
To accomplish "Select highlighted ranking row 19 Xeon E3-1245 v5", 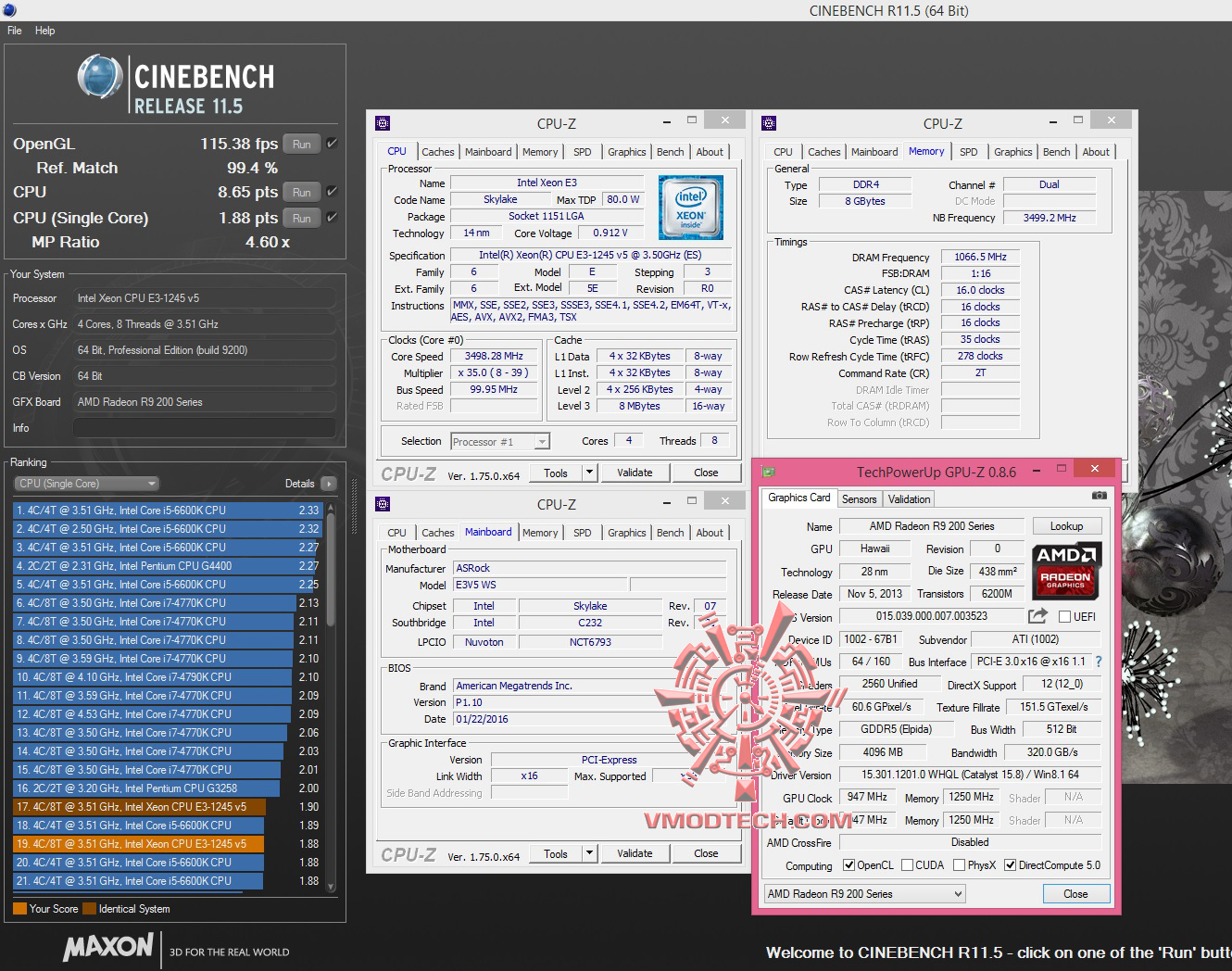I will (168, 844).
